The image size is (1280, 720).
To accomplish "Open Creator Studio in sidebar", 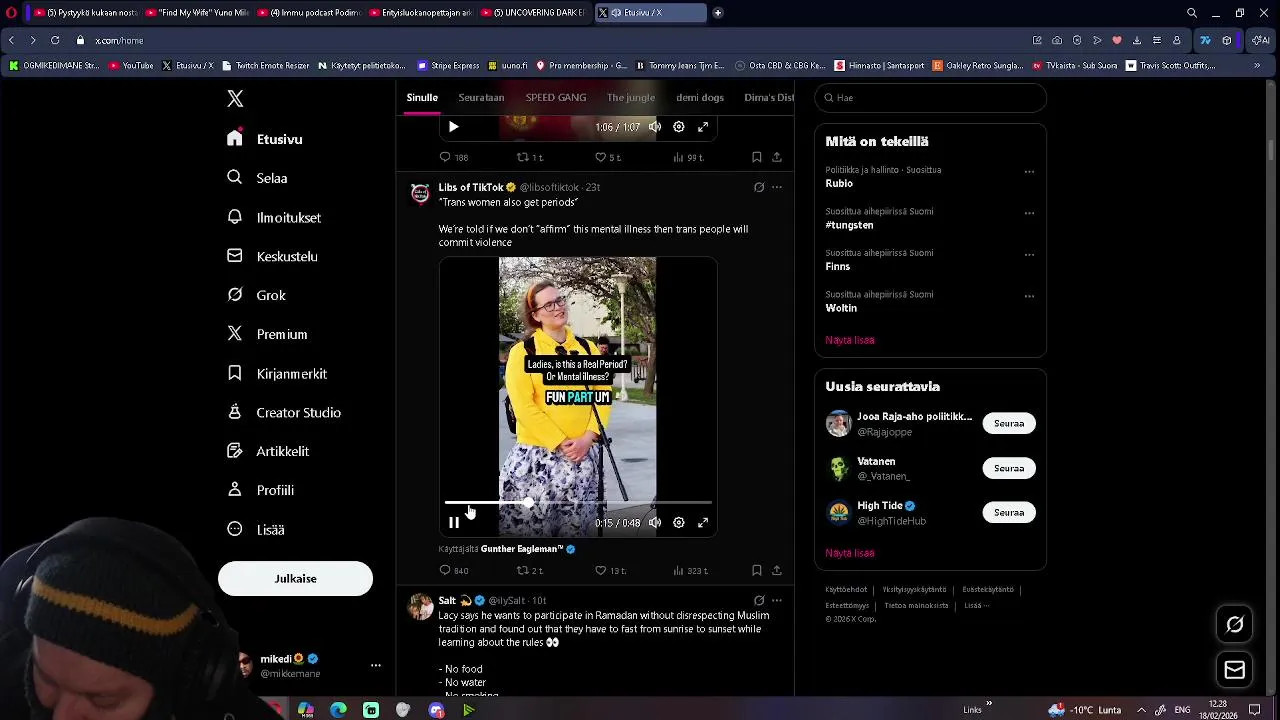I will click(x=284, y=412).
